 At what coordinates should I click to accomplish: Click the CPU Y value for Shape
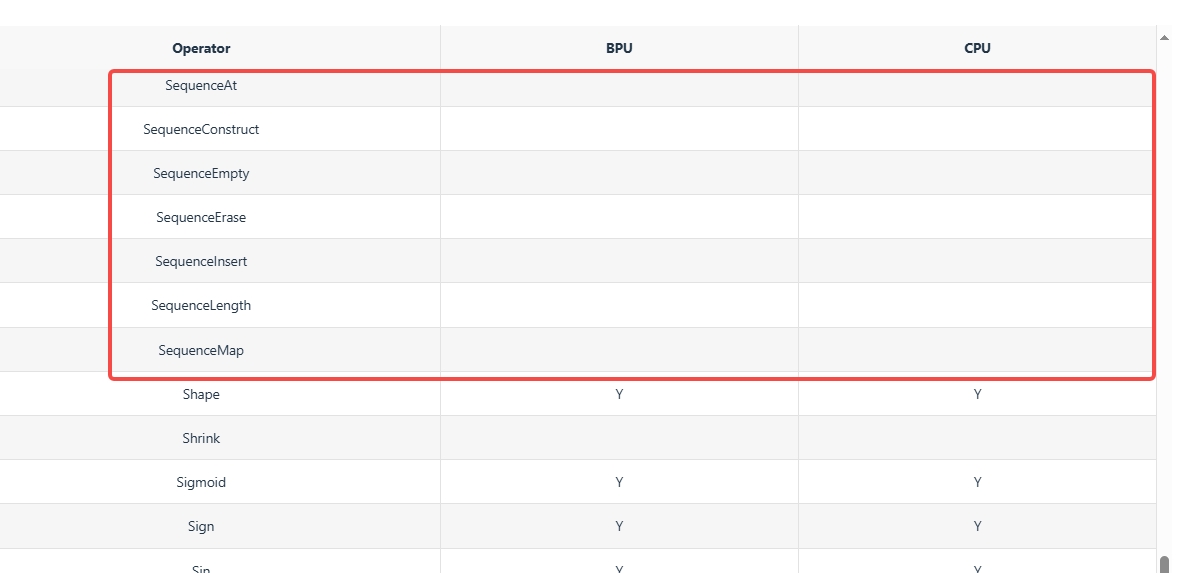977,395
